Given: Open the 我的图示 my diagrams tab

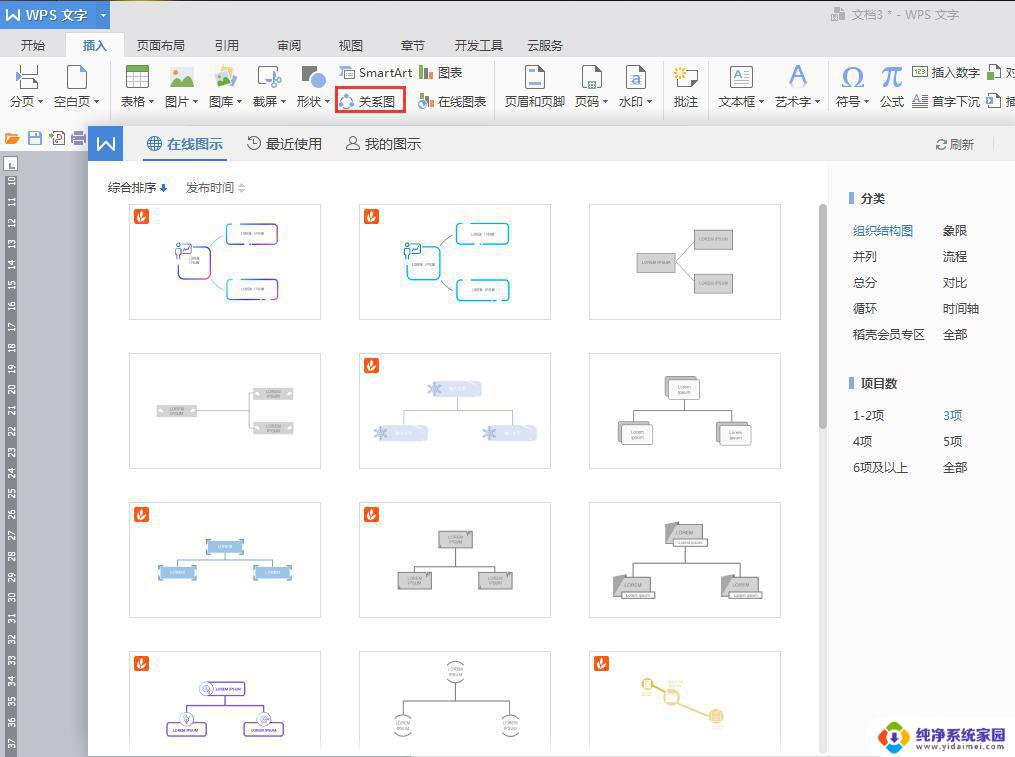Looking at the screenshot, I should click(x=384, y=144).
